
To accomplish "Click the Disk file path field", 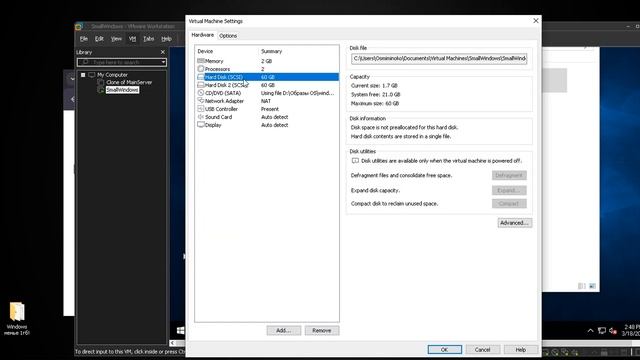I will (x=439, y=58).
